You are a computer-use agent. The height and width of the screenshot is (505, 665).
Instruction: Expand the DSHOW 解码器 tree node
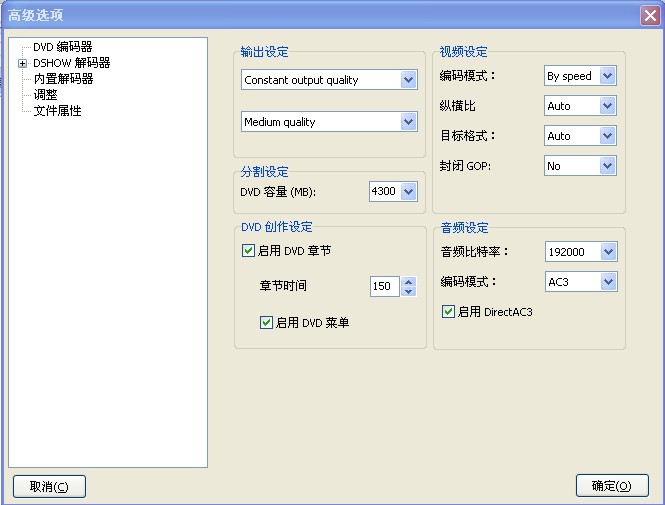pyautogui.click(x=22, y=64)
